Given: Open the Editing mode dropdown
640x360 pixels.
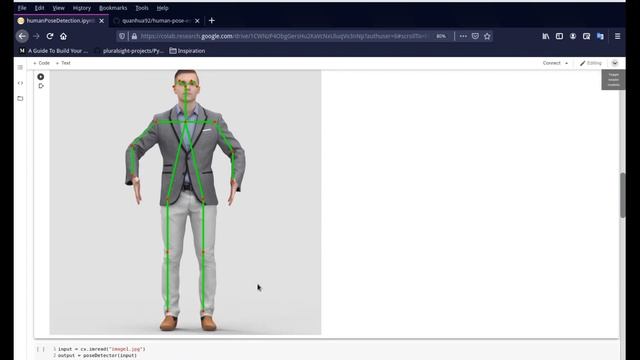Looking at the screenshot, I should [591, 63].
